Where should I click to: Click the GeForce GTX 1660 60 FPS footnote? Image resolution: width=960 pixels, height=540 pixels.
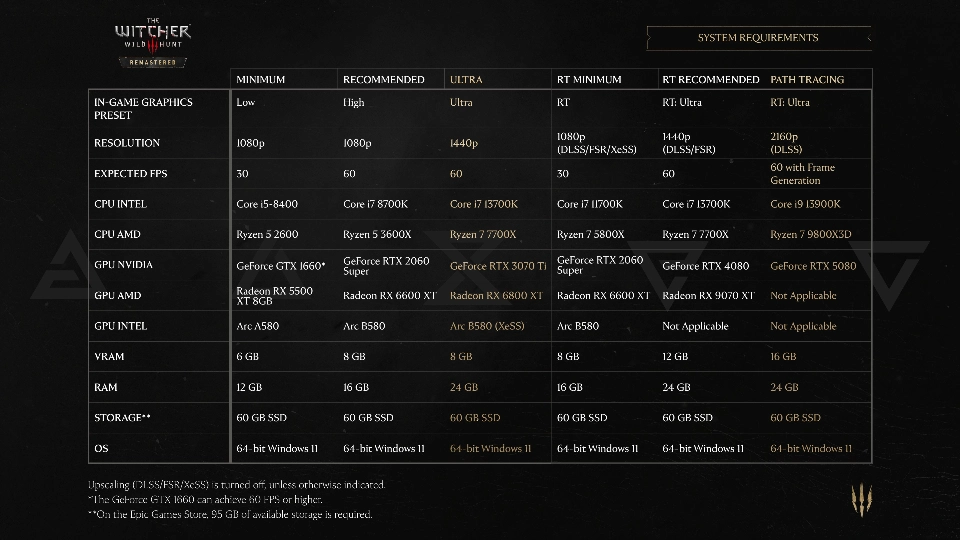pos(205,500)
